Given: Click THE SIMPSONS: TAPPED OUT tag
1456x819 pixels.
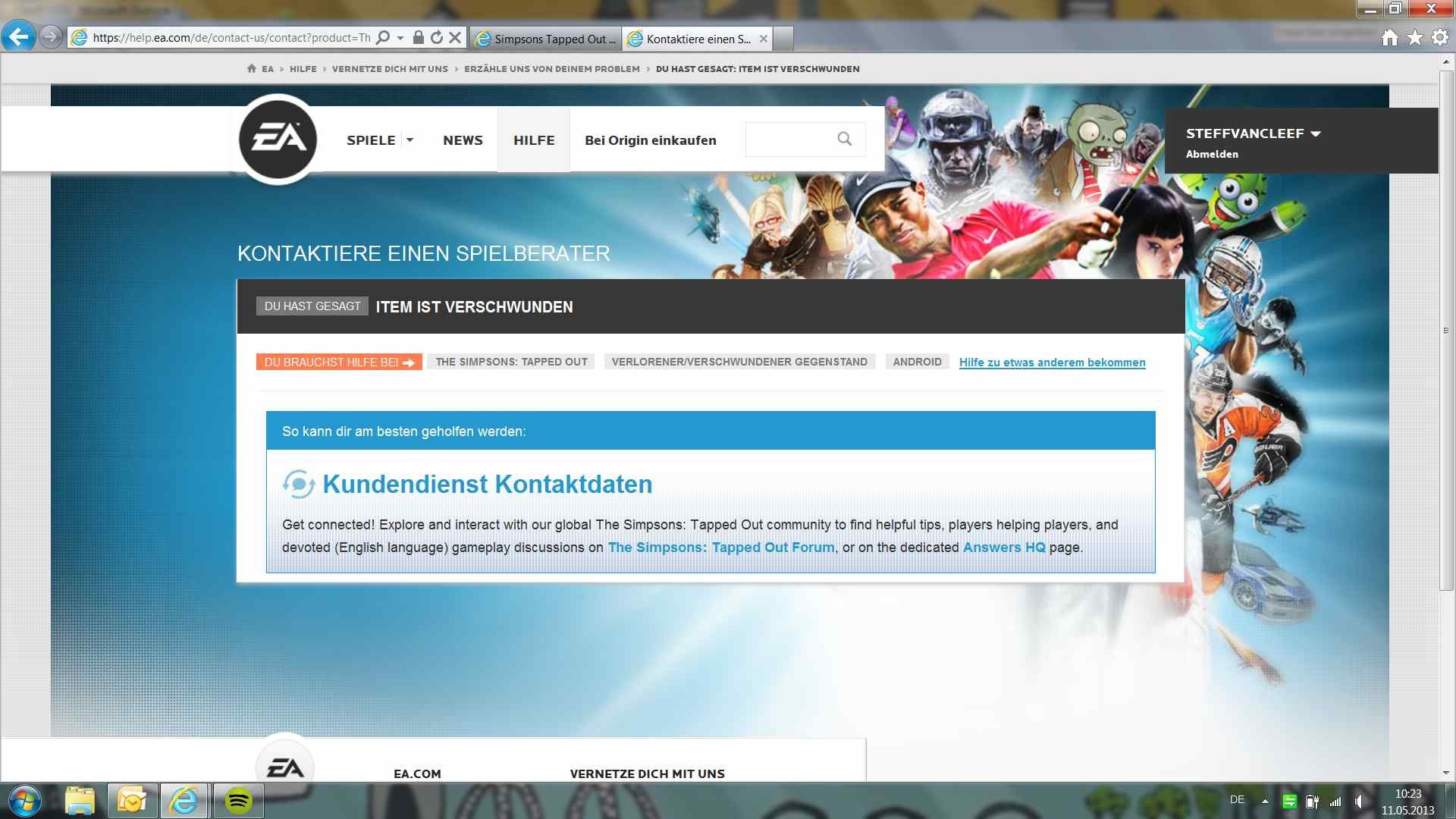Looking at the screenshot, I should click(511, 362).
